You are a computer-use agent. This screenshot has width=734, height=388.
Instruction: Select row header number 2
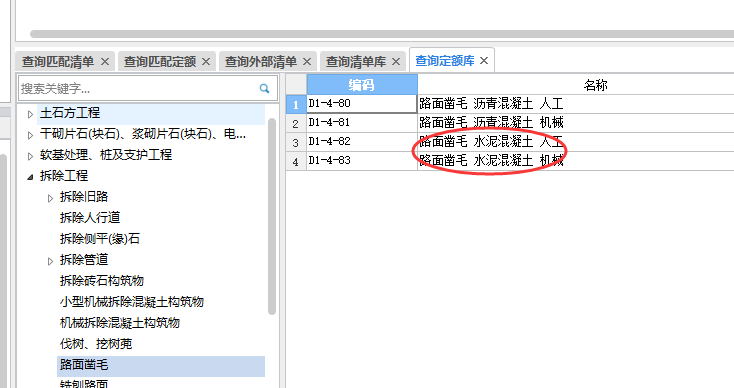coord(296,123)
